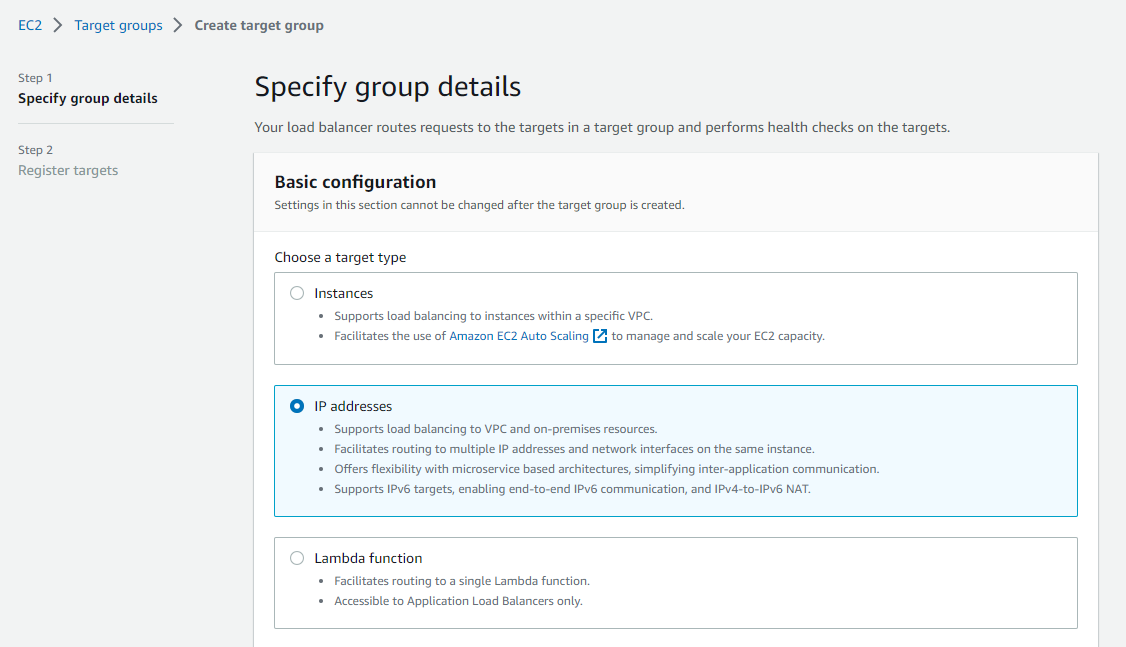Open Amazon EC2 Auto Scaling link
Image resolution: width=1126 pixels, height=647 pixels.
pyautogui.click(x=518, y=336)
